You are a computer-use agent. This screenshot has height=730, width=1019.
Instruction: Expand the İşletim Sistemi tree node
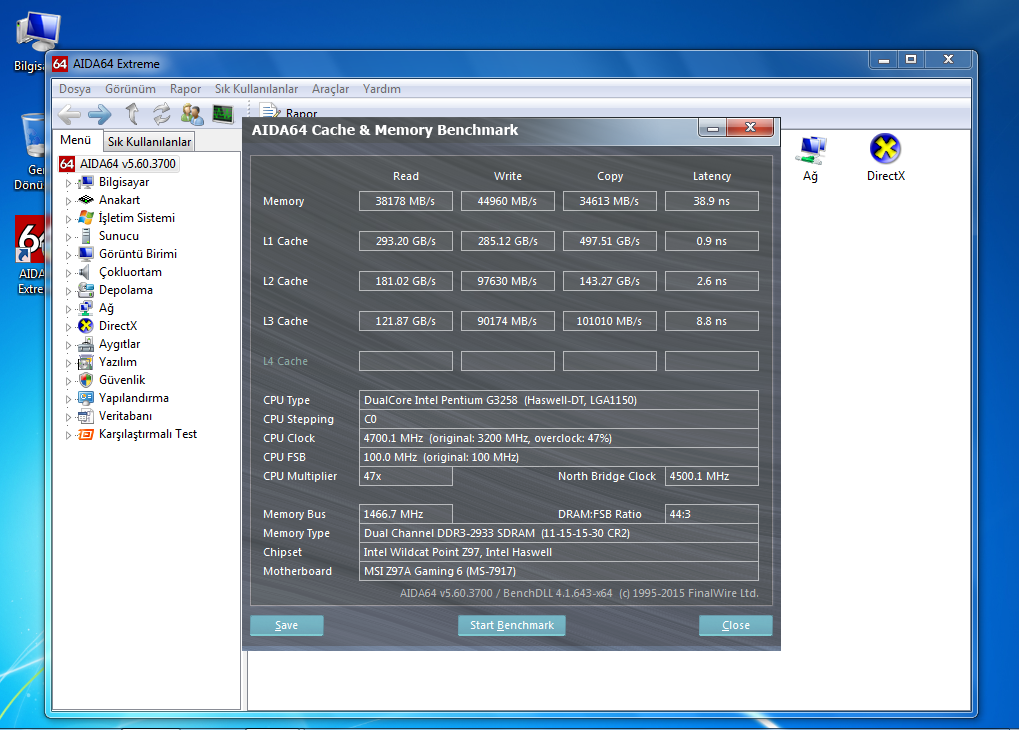coord(68,218)
